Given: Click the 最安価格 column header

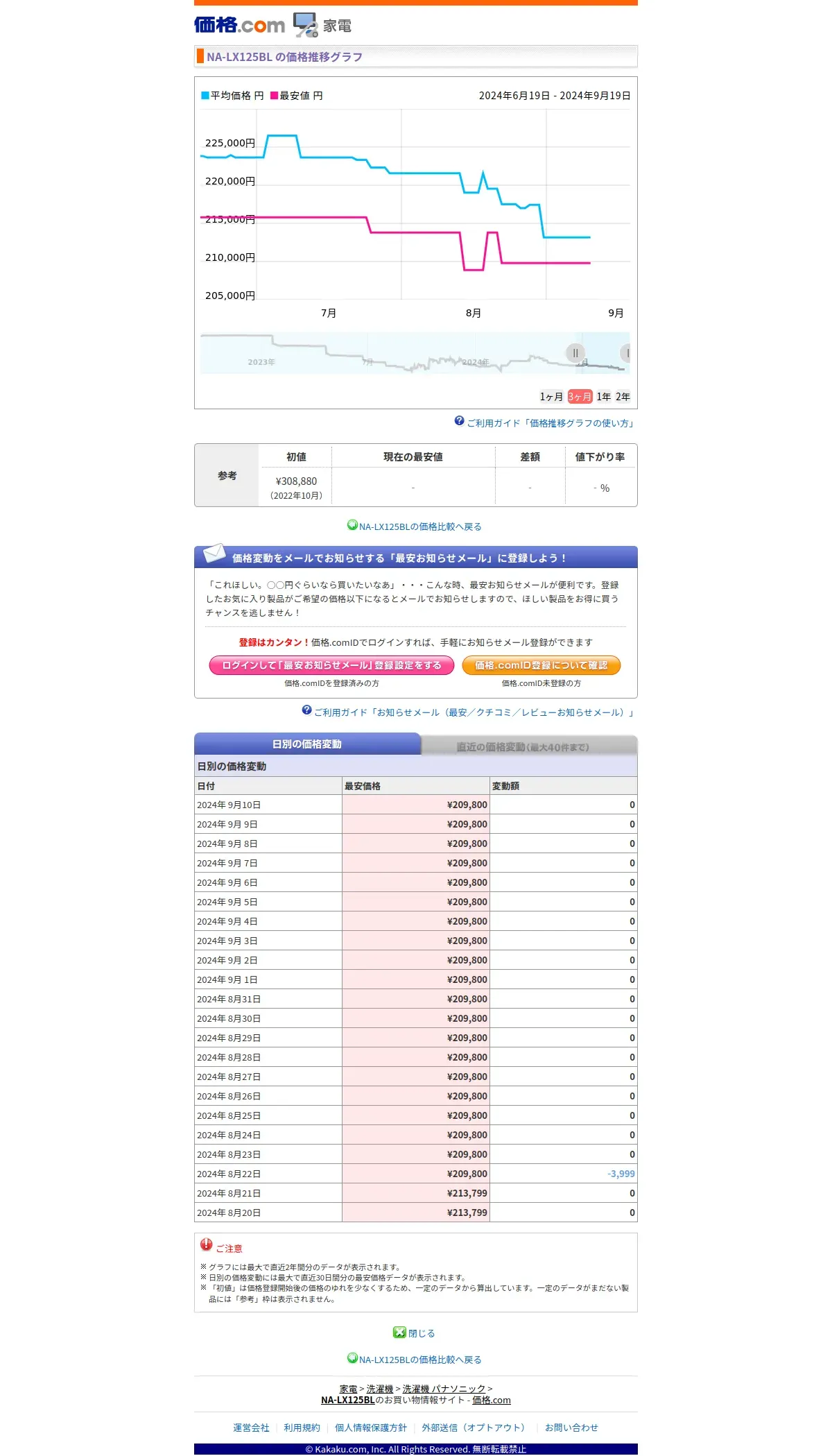Looking at the screenshot, I should click(416, 786).
